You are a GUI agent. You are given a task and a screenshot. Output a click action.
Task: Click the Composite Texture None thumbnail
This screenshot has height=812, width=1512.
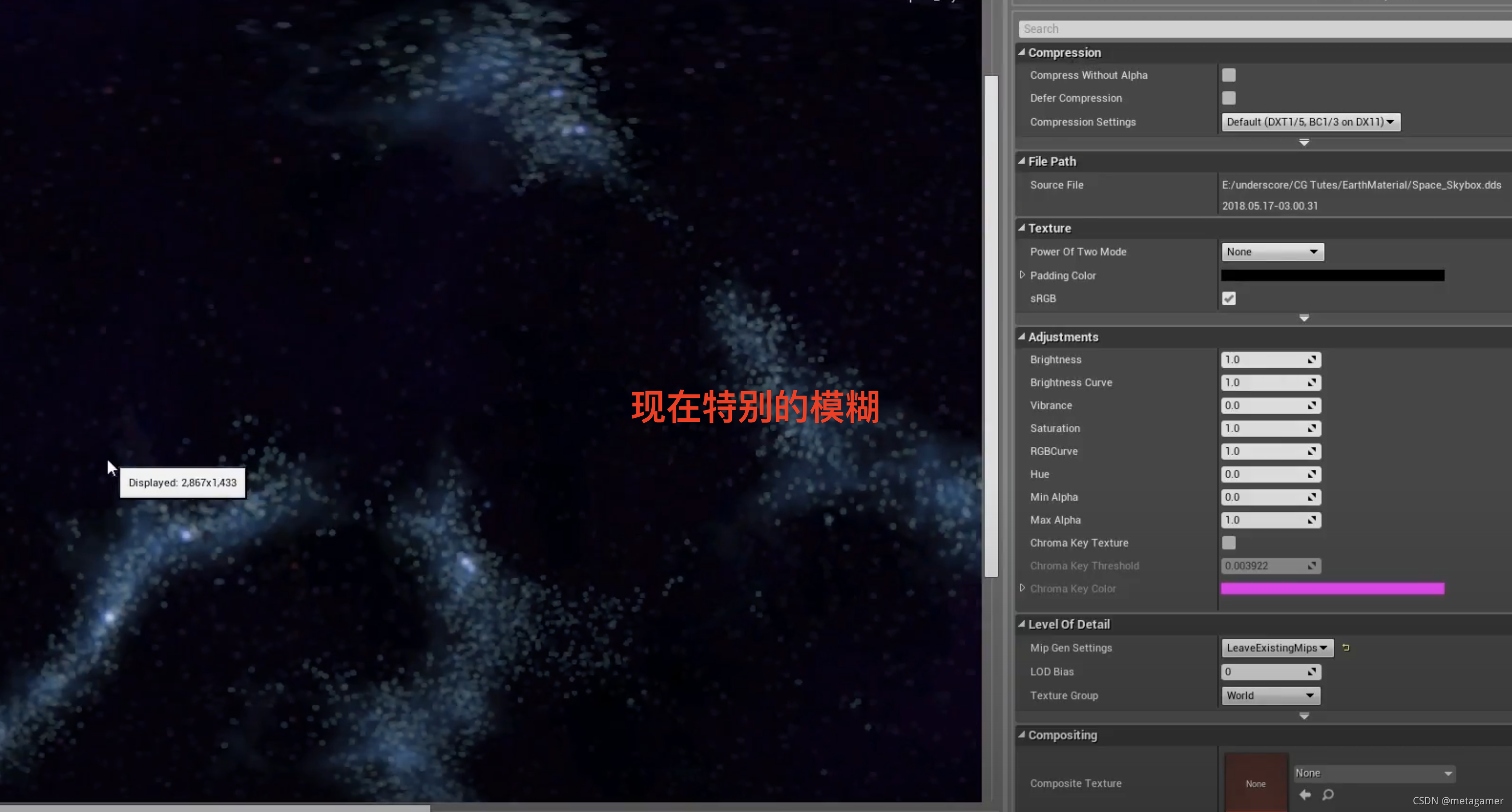tap(1255, 783)
